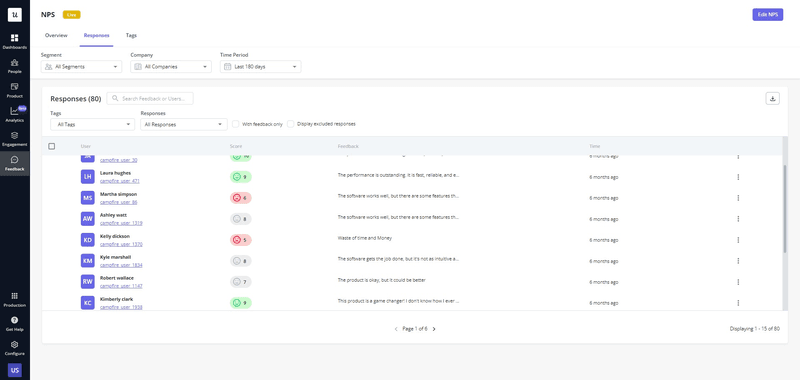Click the Search Feedback or Users field
Screen dimensions: 800x380
(150, 98)
